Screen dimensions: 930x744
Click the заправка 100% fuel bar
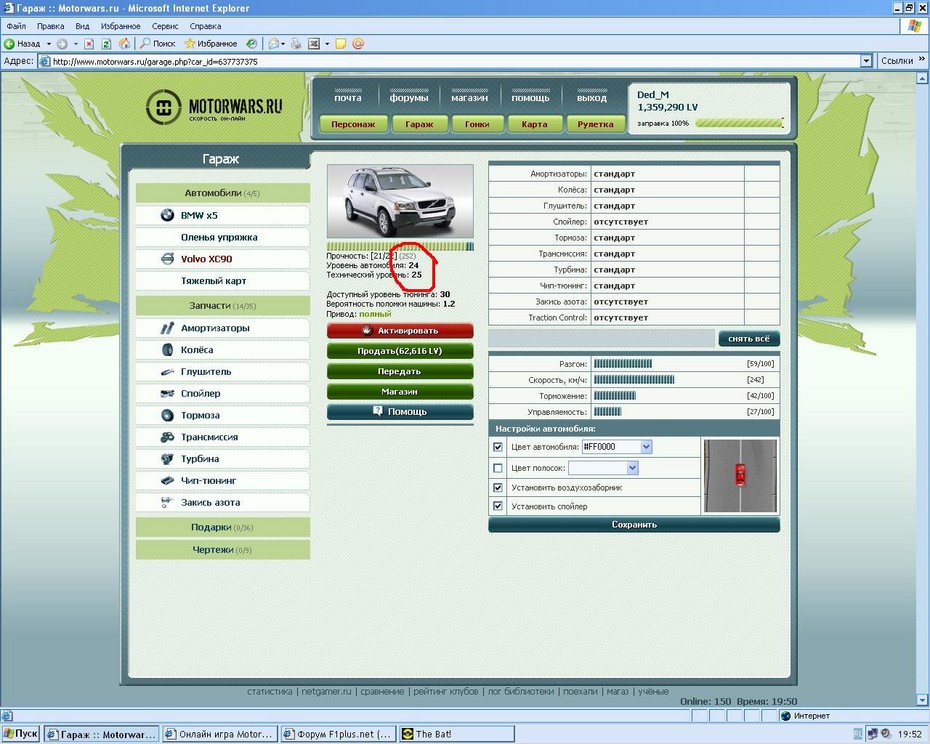point(740,123)
